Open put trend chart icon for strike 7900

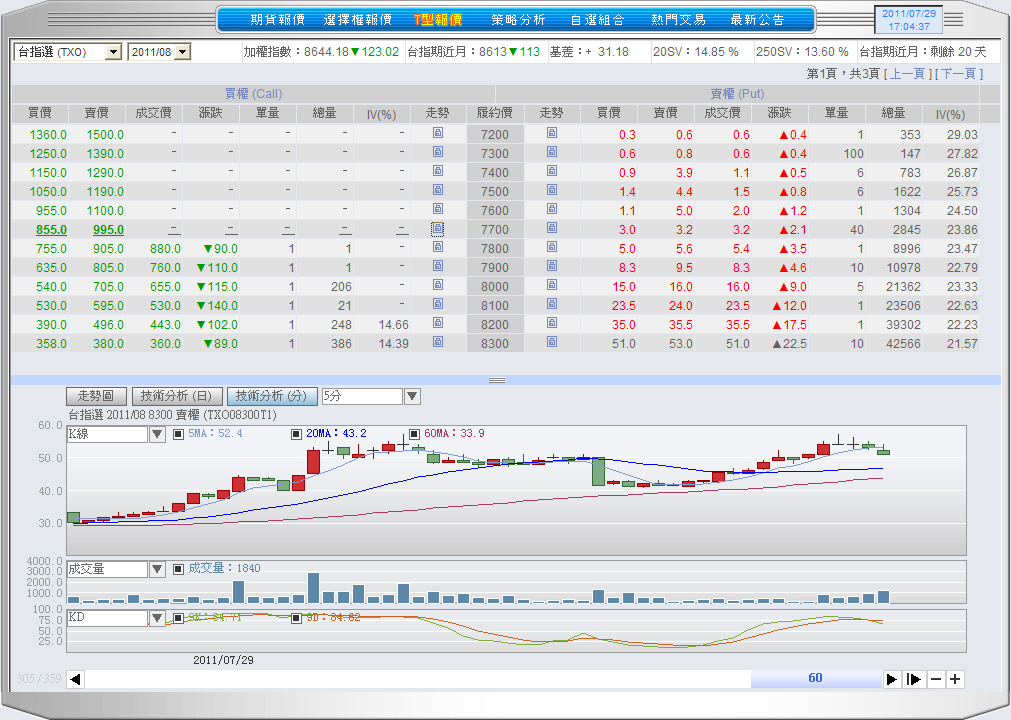pyautogui.click(x=552, y=266)
